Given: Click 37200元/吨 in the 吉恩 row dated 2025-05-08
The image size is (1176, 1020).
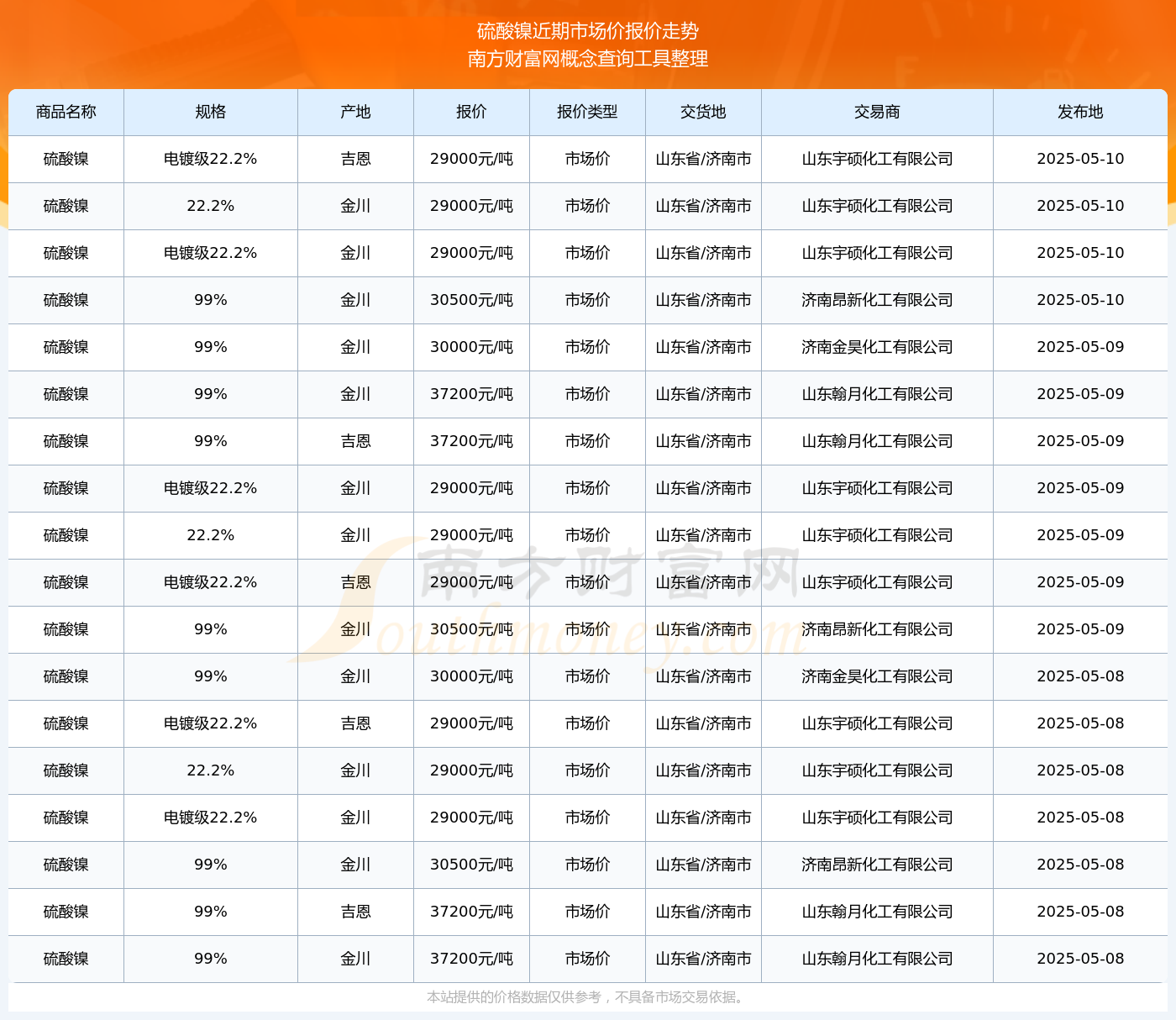Looking at the screenshot, I should (x=472, y=912).
